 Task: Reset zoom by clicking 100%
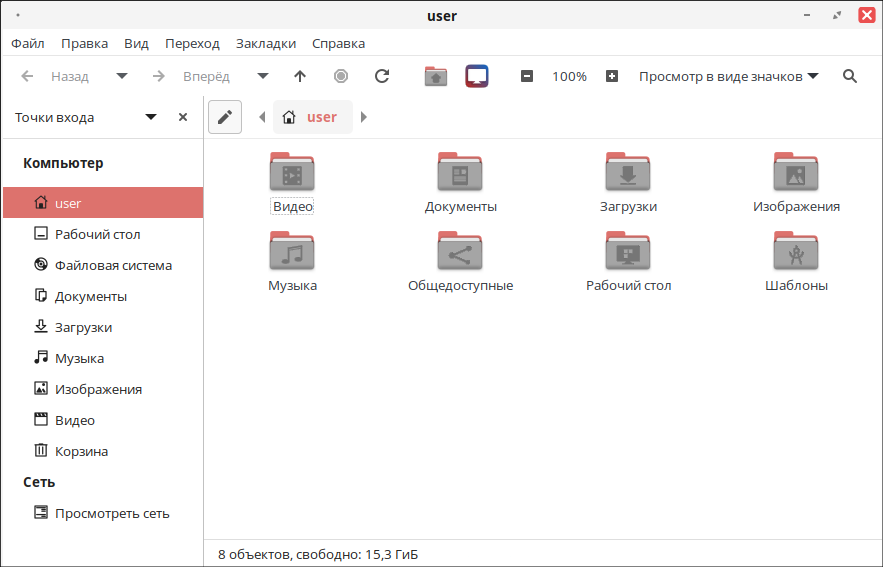[x=569, y=77]
